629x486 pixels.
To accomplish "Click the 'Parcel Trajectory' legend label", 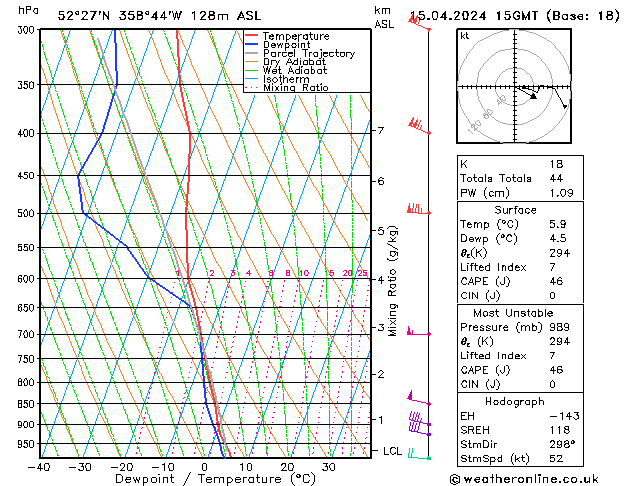I will coord(309,53).
